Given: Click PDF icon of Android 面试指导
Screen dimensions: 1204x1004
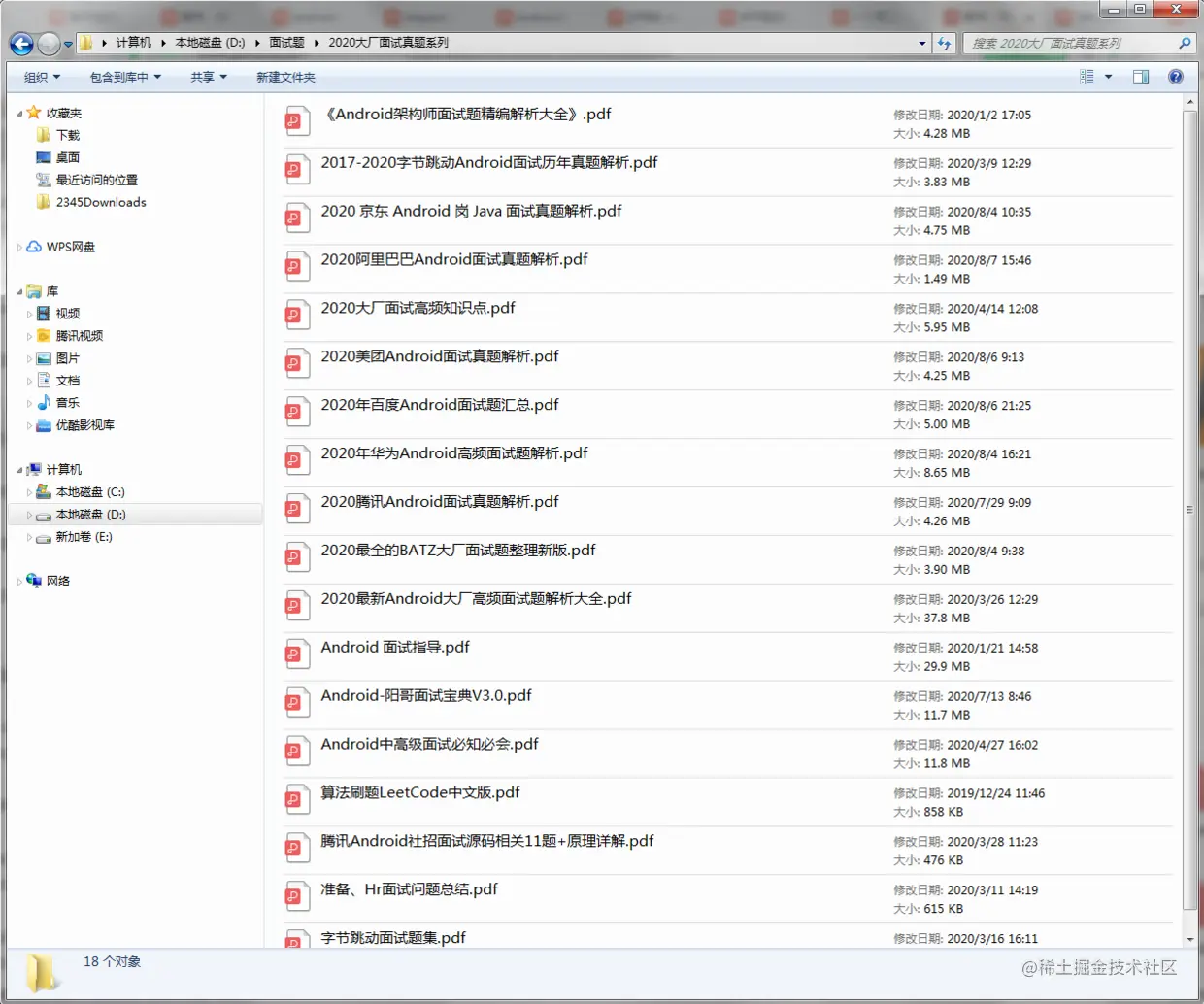Looking at the screenshot, I should pos(296,655).
